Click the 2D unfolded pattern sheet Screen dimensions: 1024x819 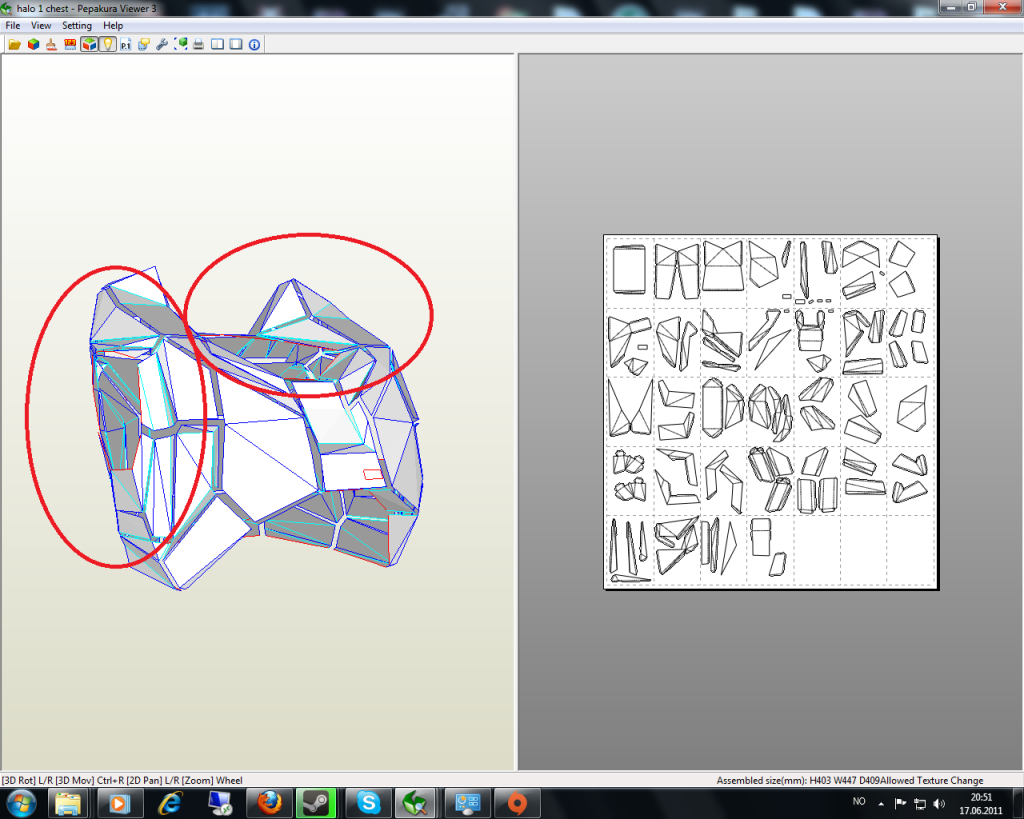(x=771, y=412)
